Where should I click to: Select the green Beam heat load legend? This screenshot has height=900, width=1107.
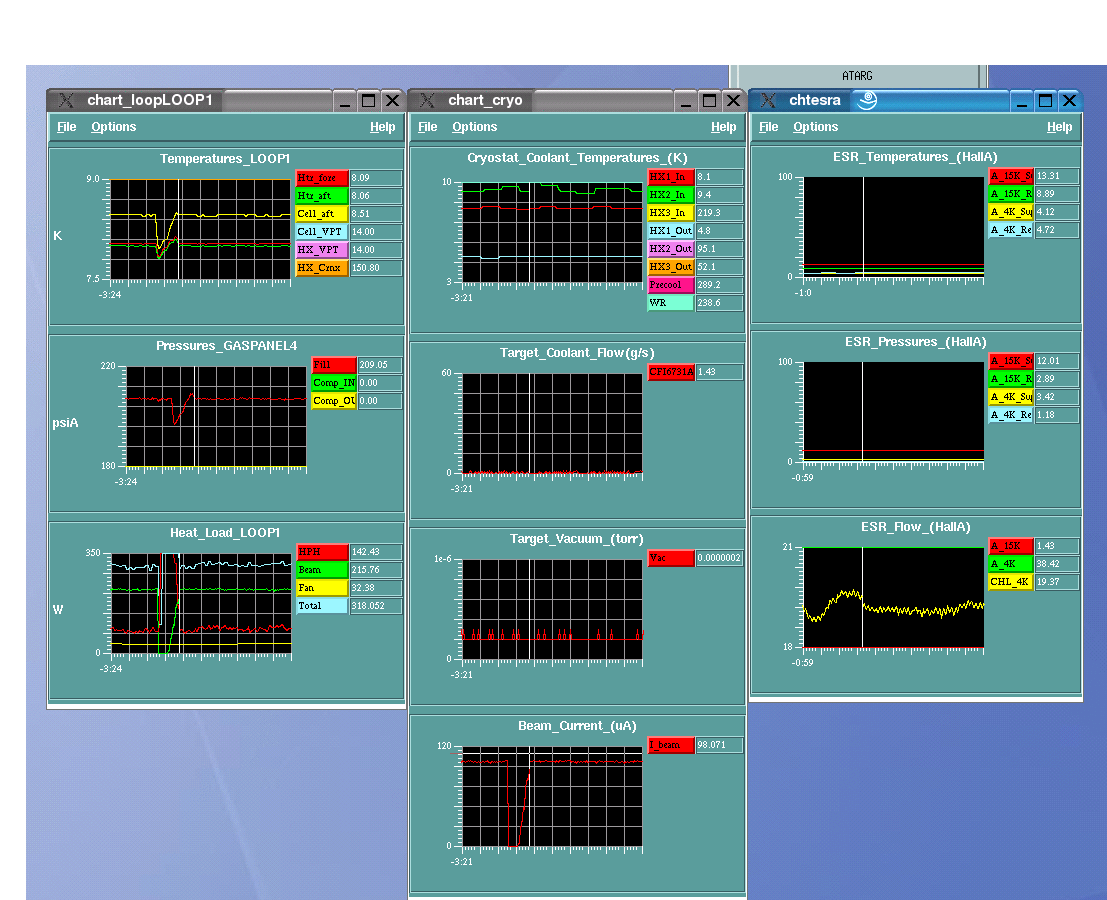pyautogui.click(x=322, y=570)
